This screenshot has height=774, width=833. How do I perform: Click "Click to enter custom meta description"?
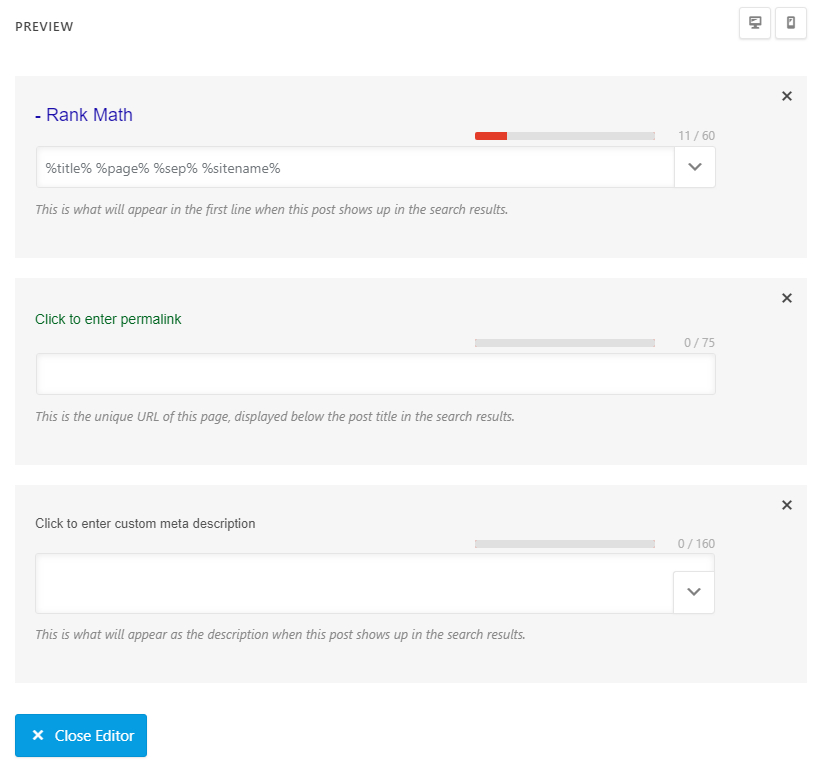[145, 523]
